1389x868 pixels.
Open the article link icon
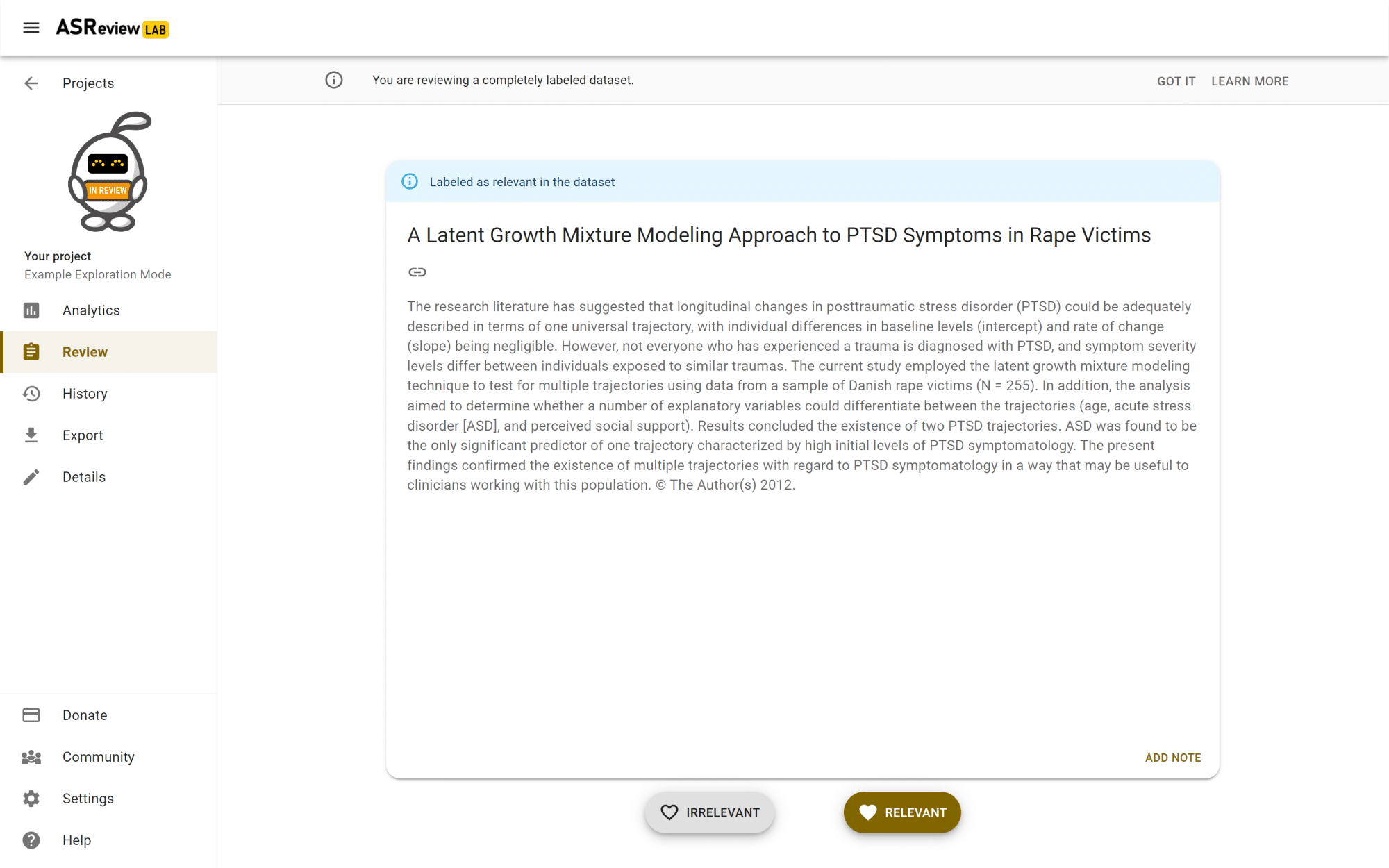coord(417,272)
